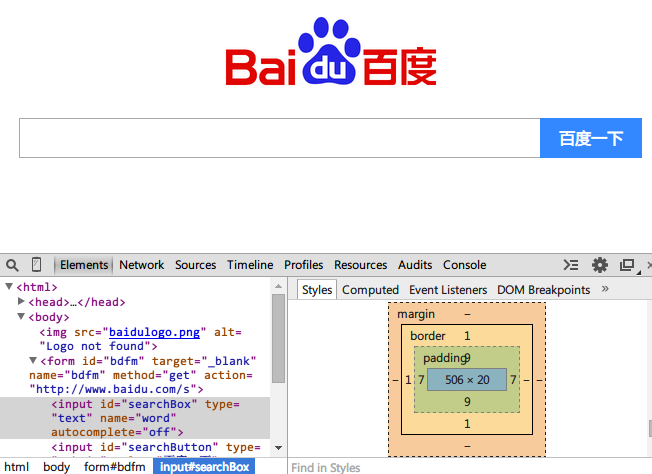Open the Elements tab
The height and width of the screenshot is (474, 652).
click(x=84, y=265)
